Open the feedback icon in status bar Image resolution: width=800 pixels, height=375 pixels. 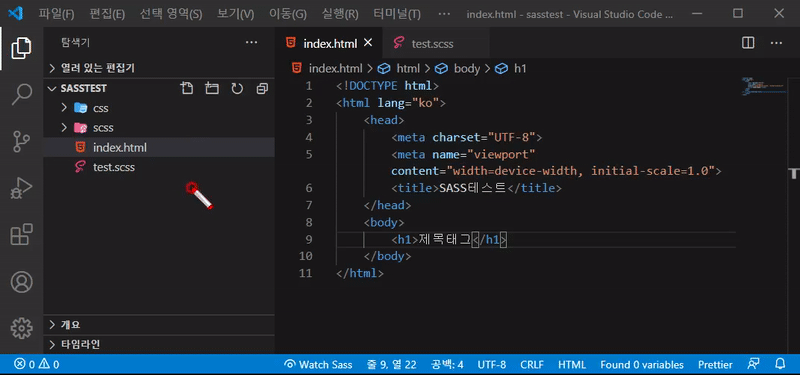[x=753, y=364]
